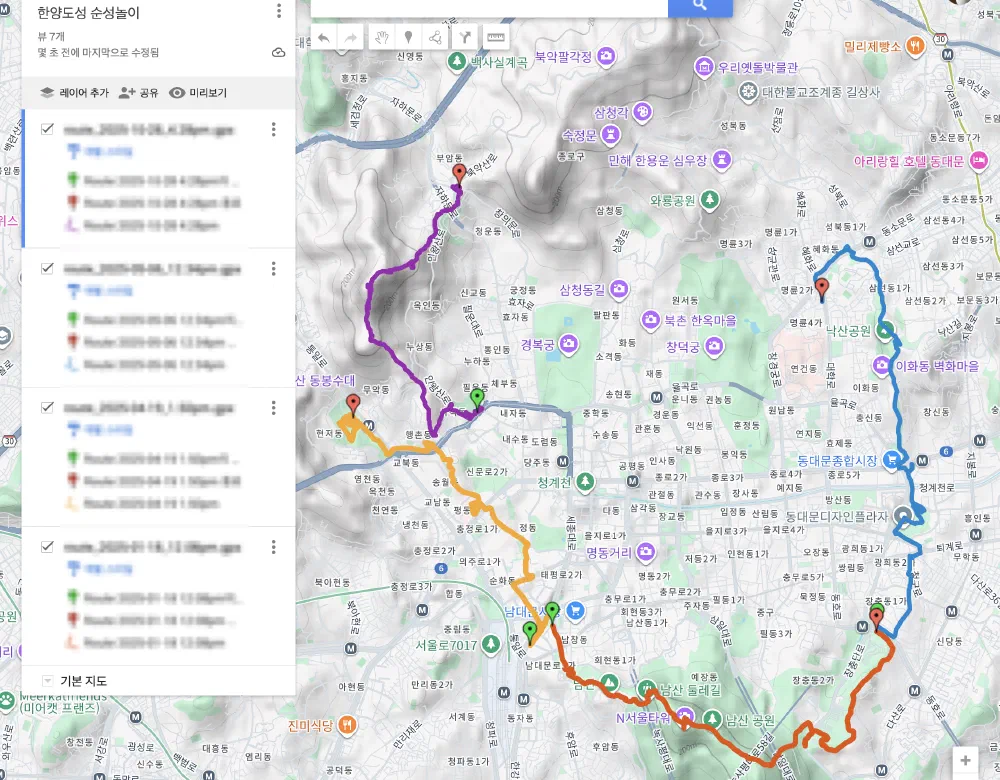Click the 공유 share button

point(138,93)
